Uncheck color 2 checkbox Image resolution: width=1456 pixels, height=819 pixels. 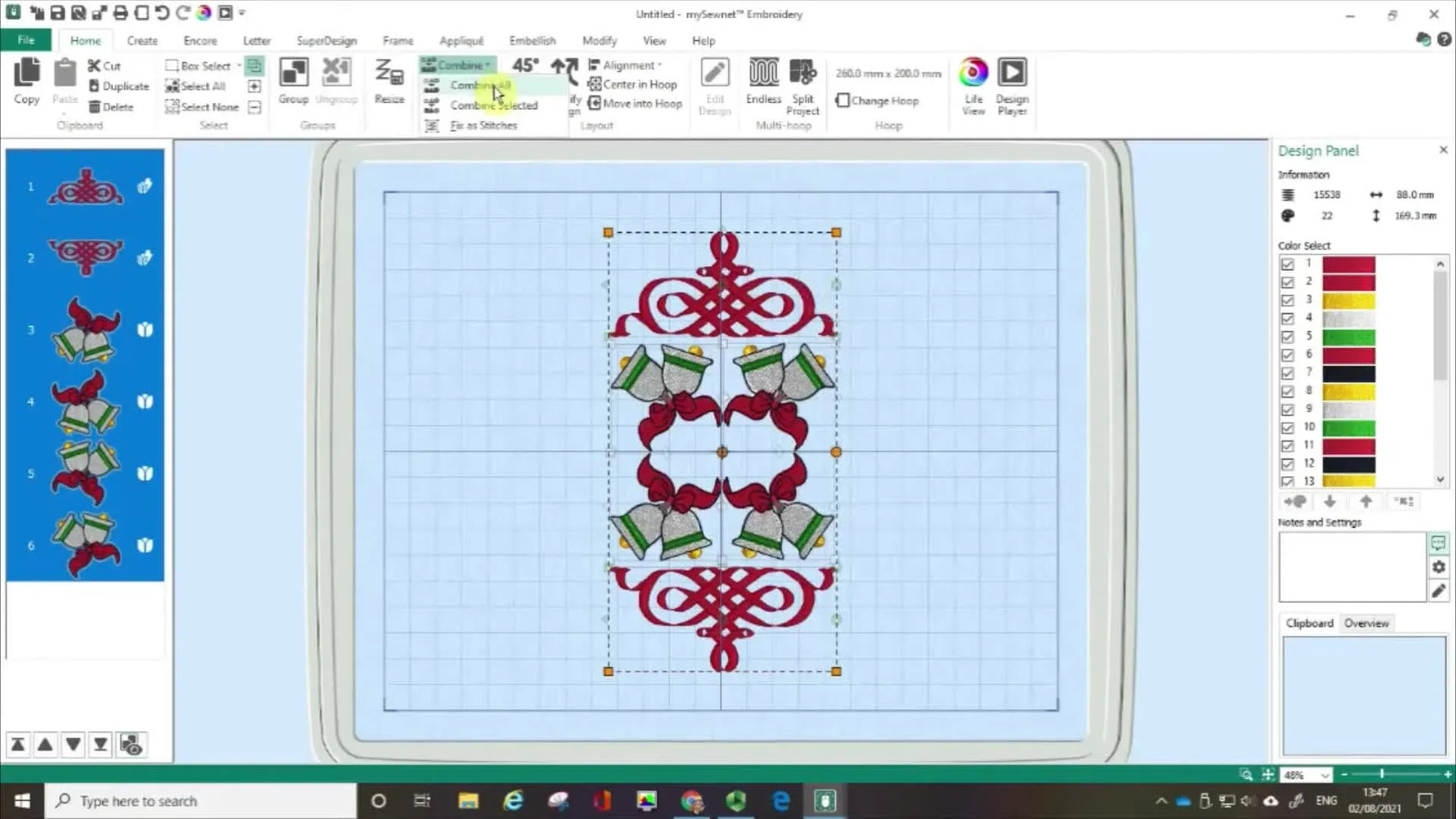click(1287, 282)
